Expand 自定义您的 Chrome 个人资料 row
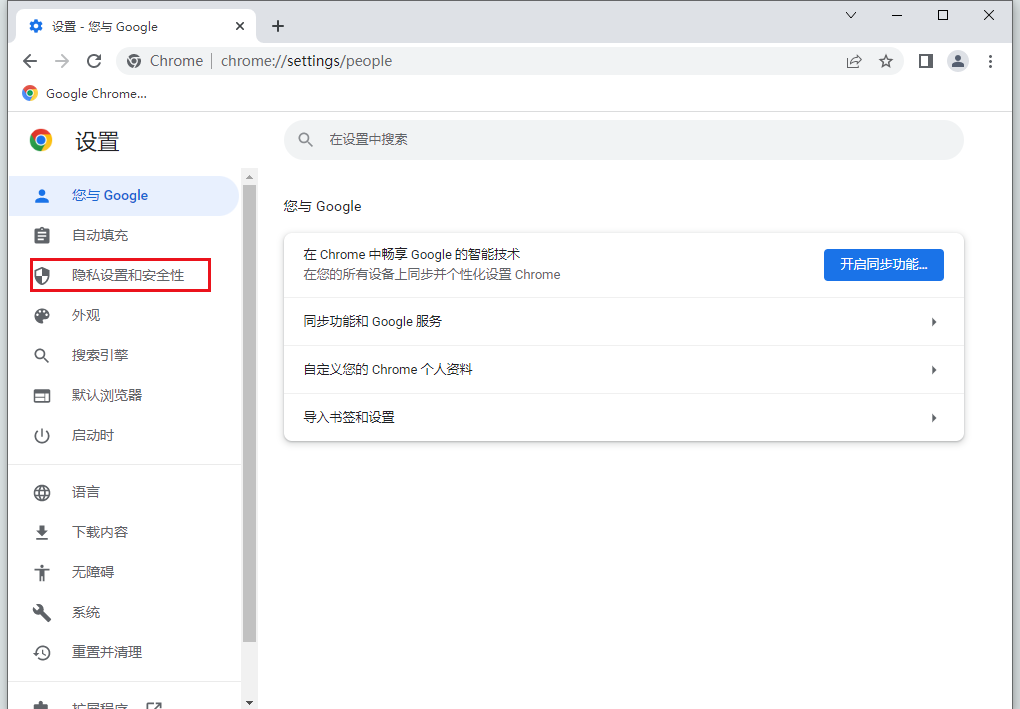This screenshot has height=709, width=1020. coord(623,369)
